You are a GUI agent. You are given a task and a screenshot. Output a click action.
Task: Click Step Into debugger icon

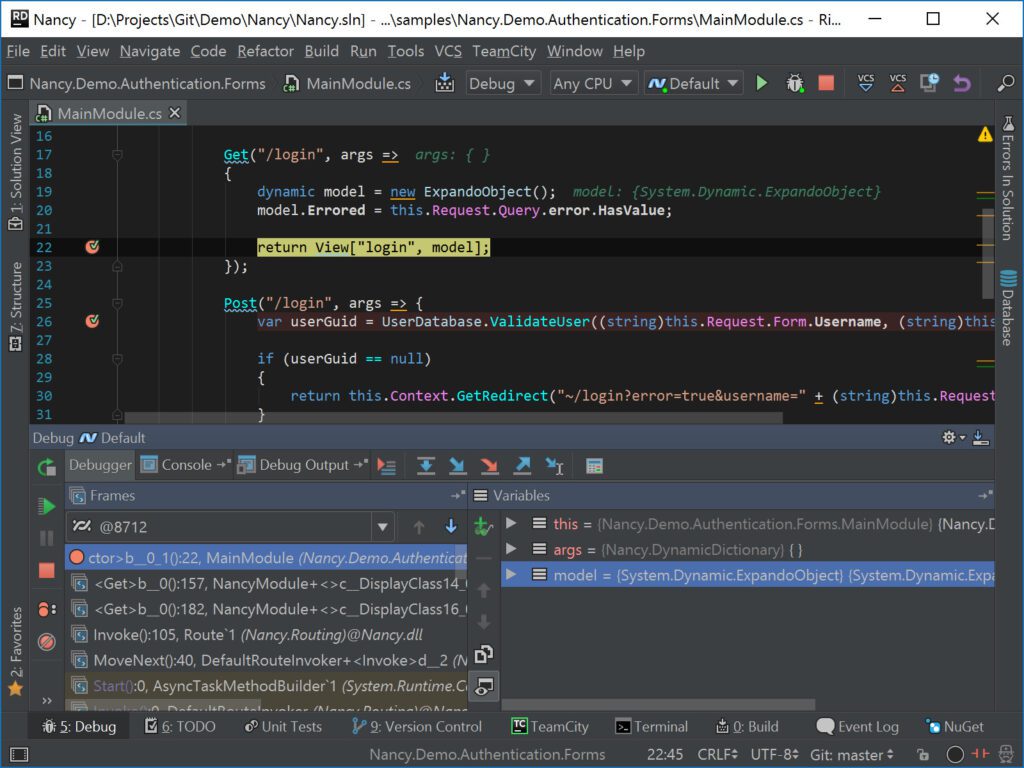click(x=457, y=466)
